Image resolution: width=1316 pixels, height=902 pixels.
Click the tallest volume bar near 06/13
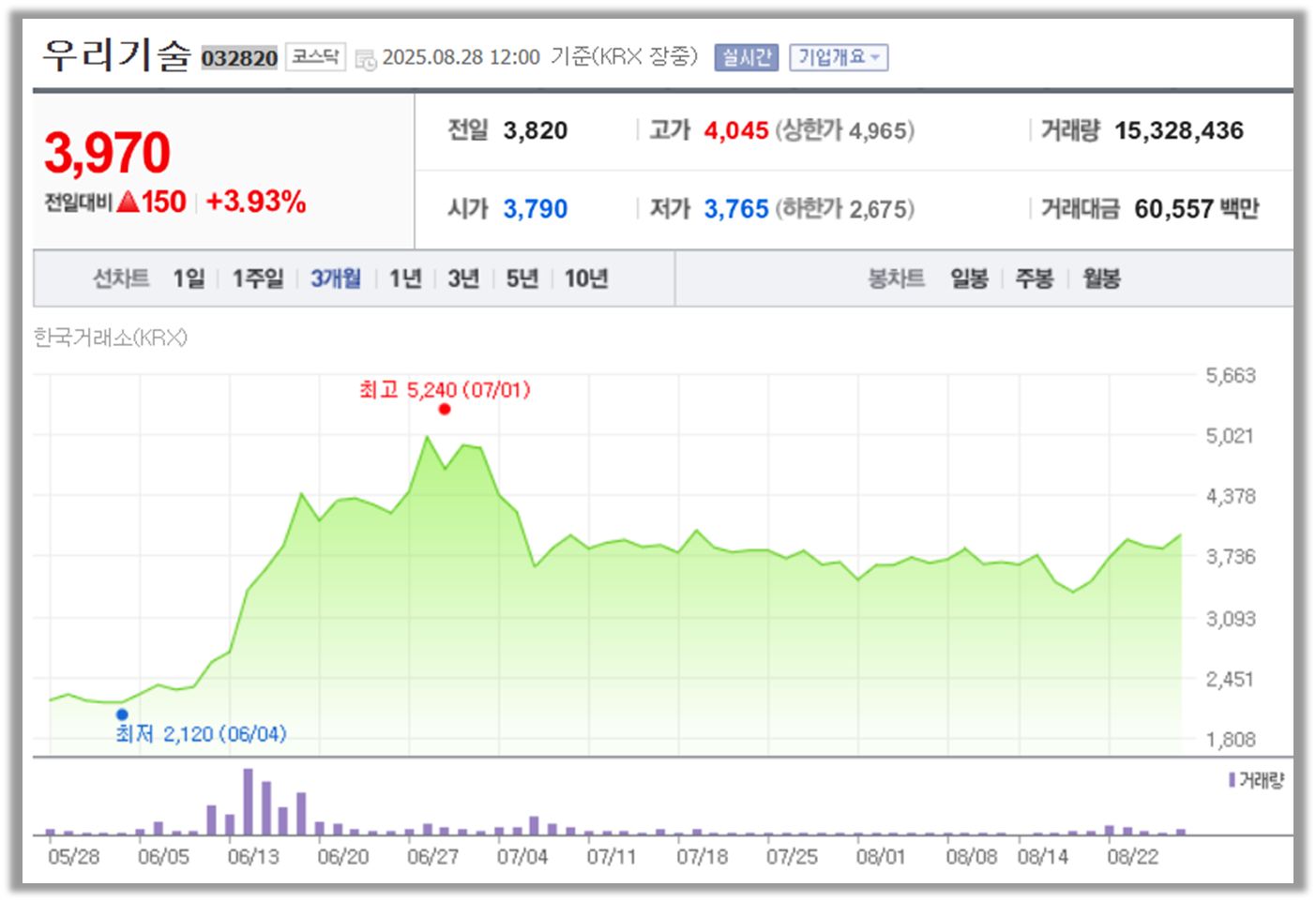(249, 802)
